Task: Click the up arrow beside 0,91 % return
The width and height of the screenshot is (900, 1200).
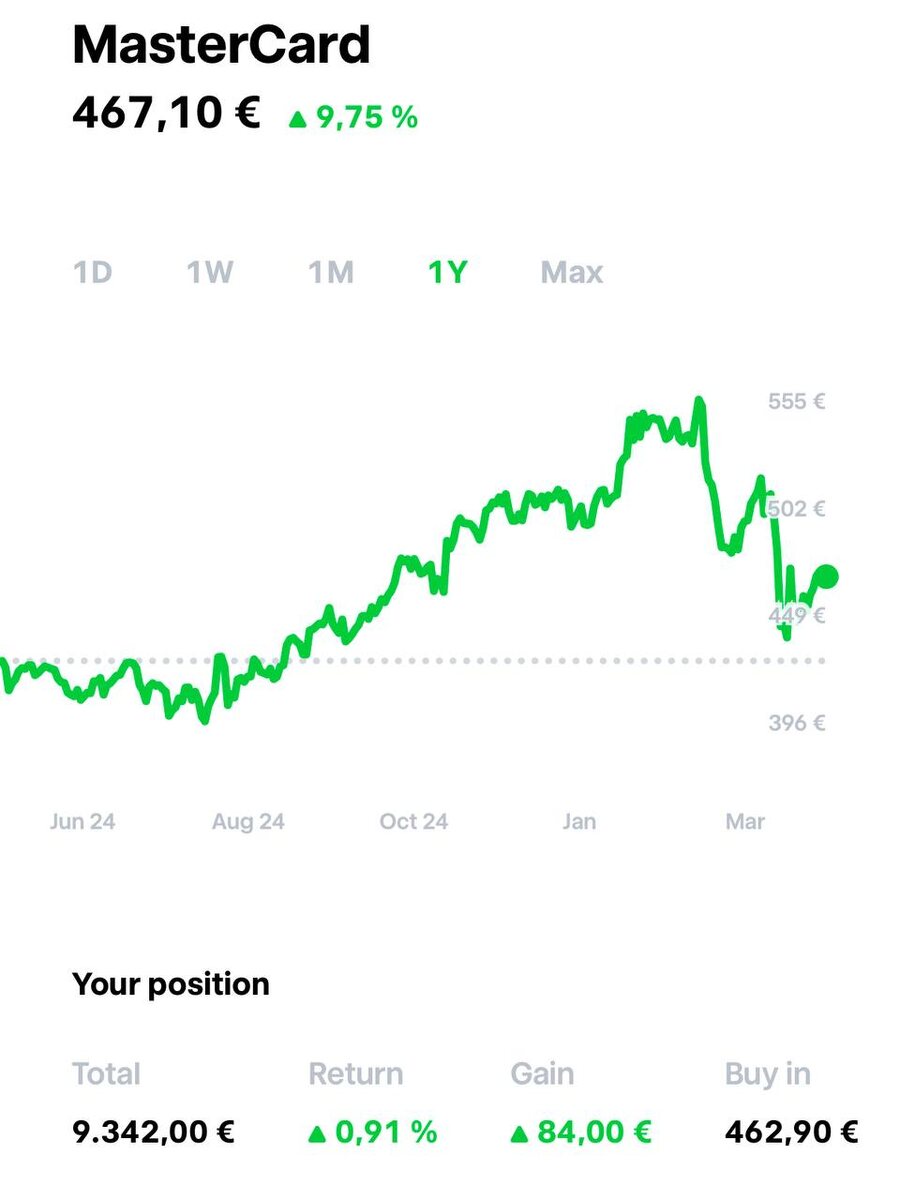Action: tap(317, 1134)
